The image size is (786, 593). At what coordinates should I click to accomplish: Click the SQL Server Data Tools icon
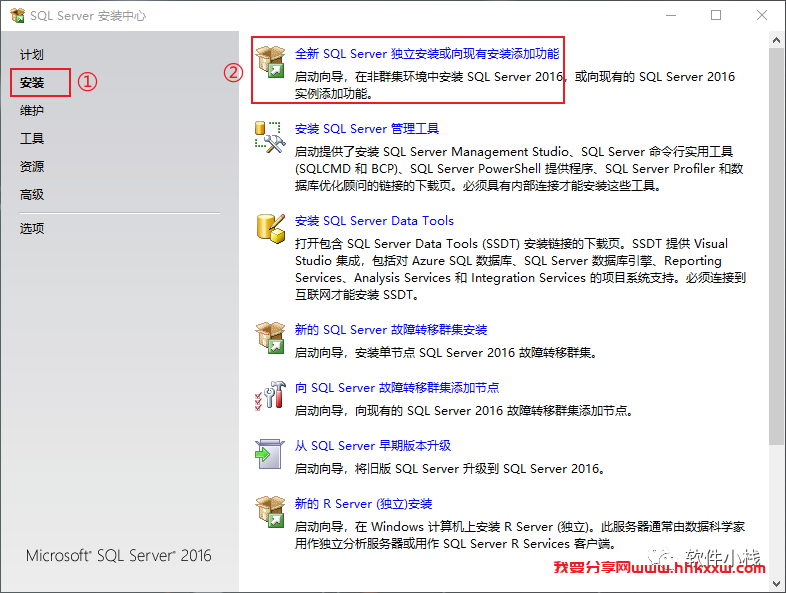click(x=271, y=229)
